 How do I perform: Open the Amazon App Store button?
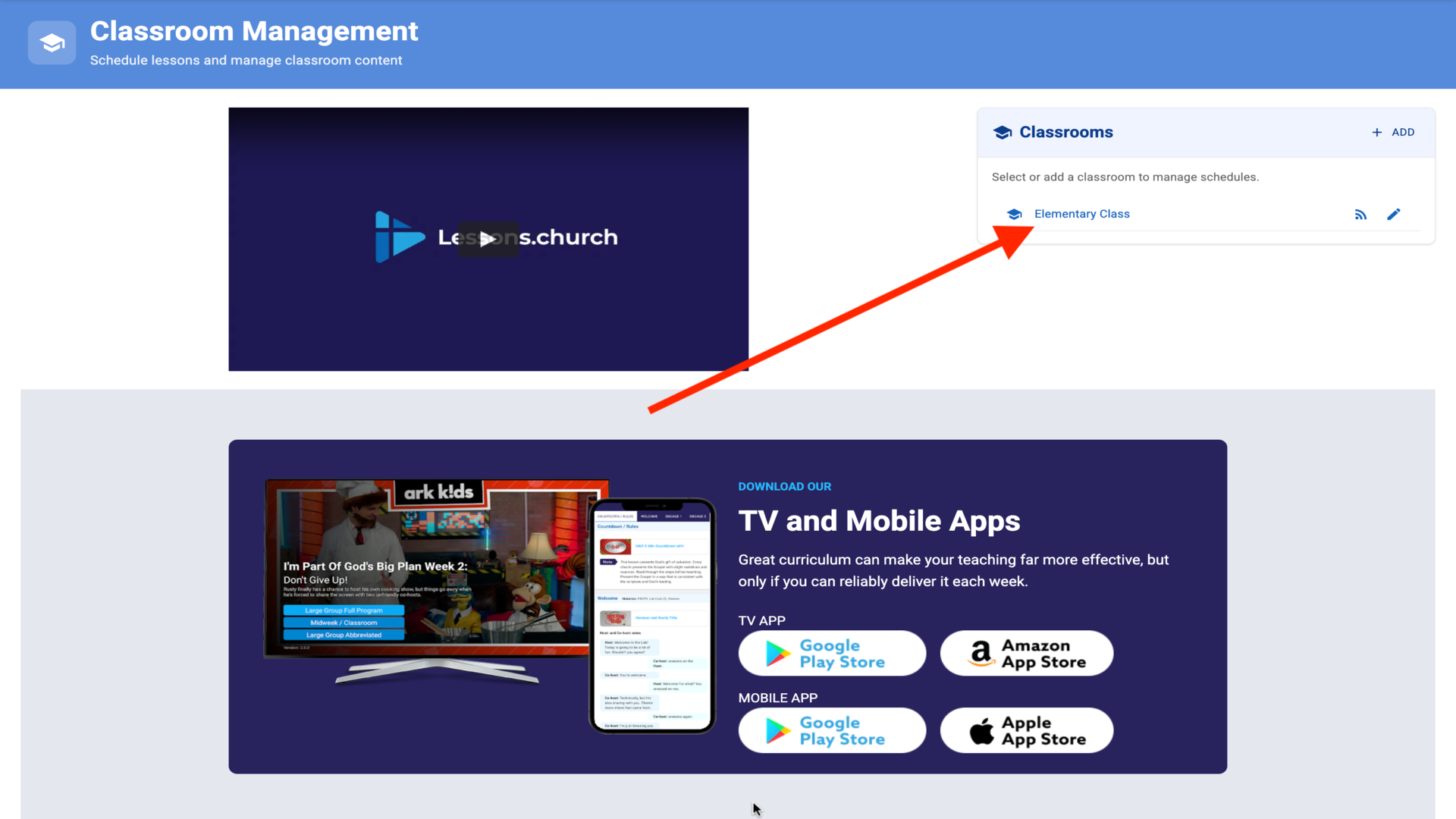point(1026,653)
